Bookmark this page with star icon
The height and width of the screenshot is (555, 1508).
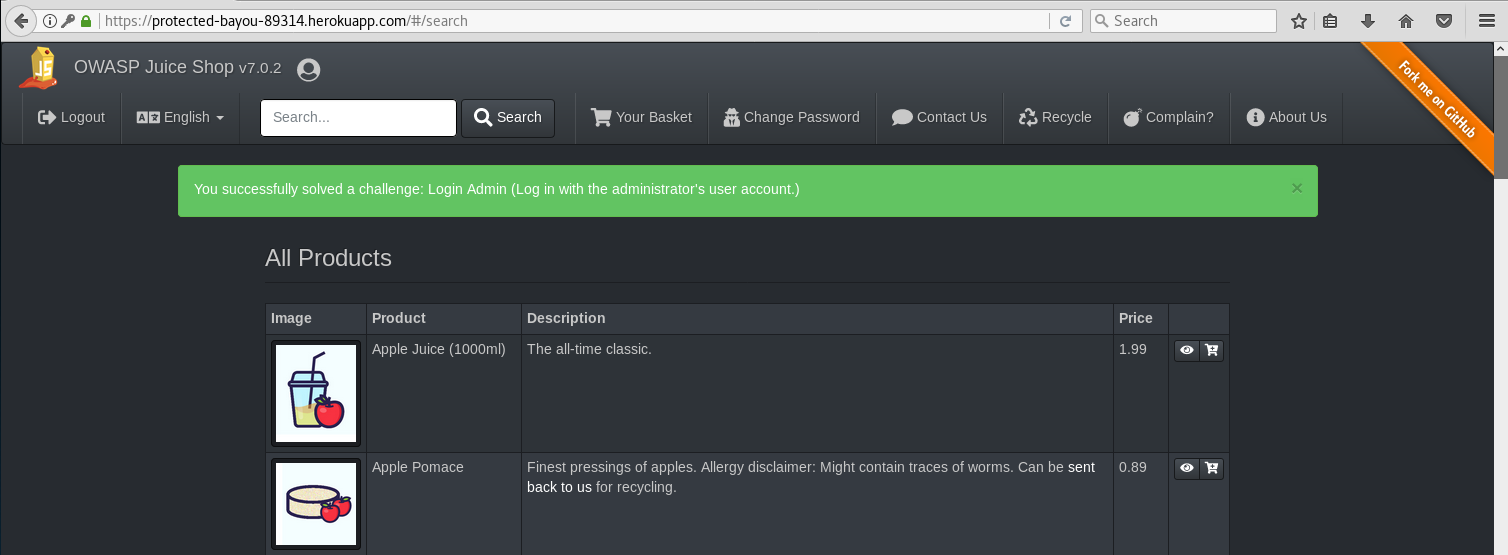coord(1299,21)
